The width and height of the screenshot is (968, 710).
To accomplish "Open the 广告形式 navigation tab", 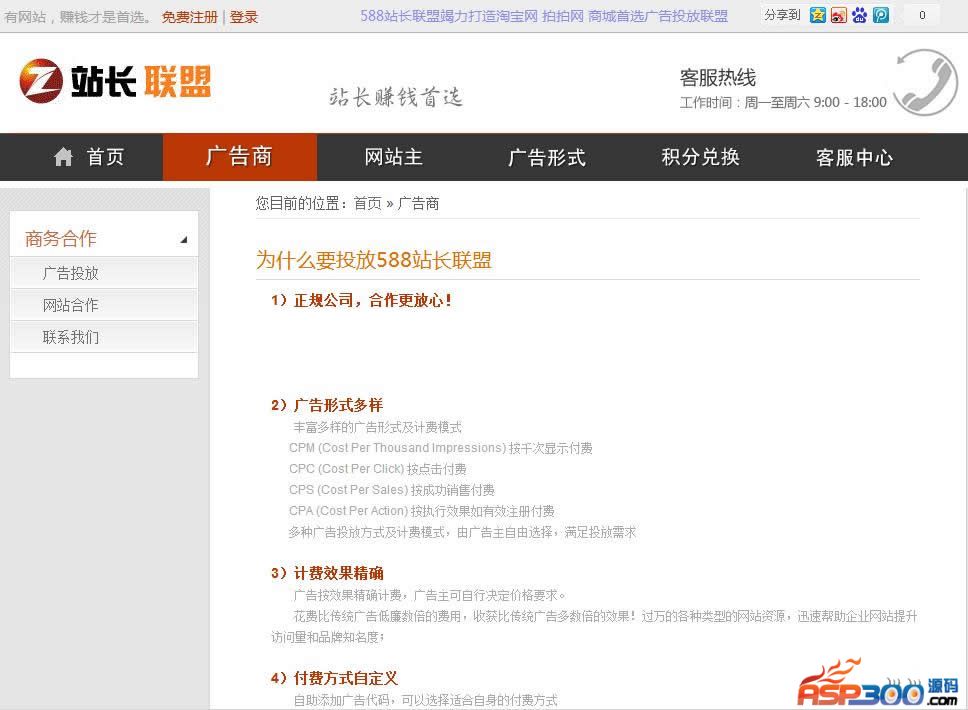I will 547,157.
